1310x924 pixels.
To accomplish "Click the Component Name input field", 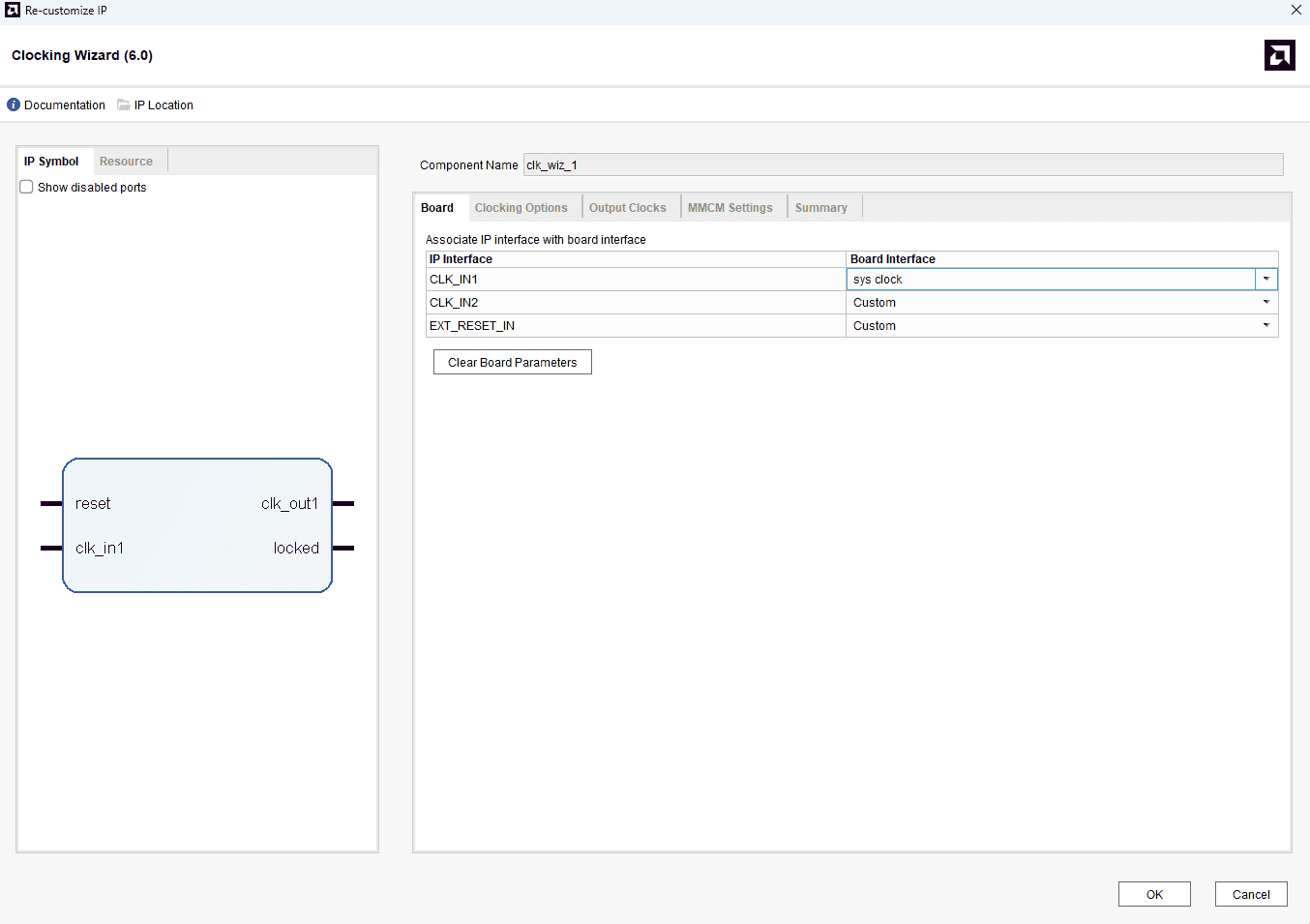I will point(902,165).
